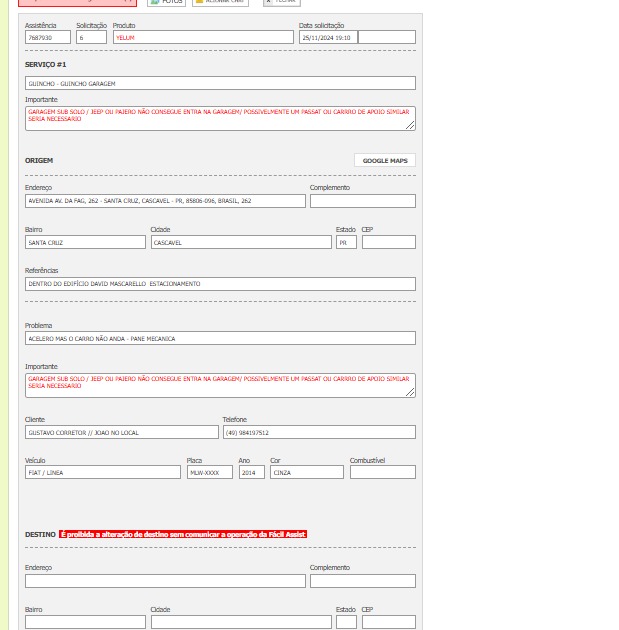Click the Importante text area under Serviço #1

coord(220,119)
